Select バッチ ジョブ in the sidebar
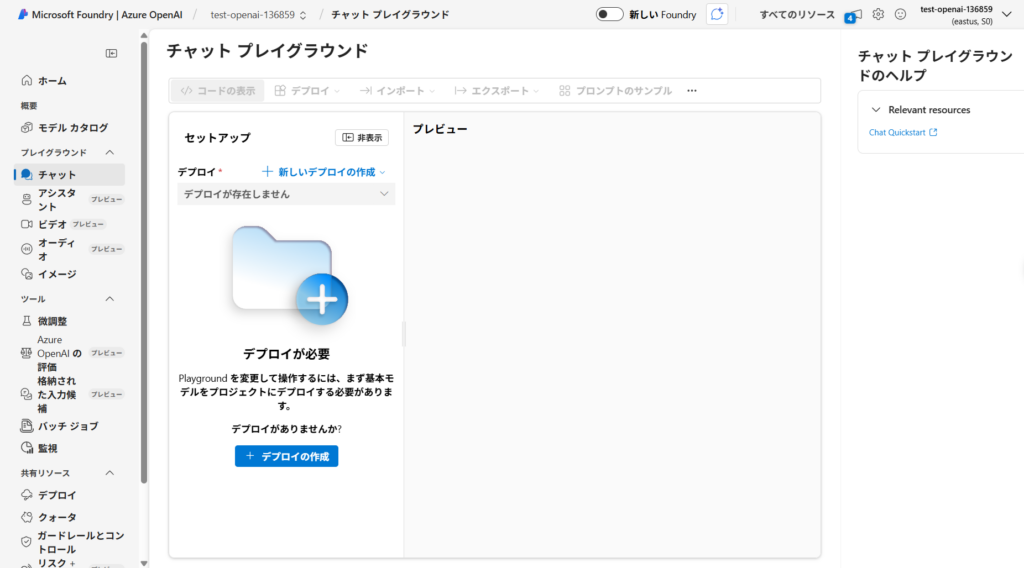The image size is (1024, 568). (x=69, y=426)
